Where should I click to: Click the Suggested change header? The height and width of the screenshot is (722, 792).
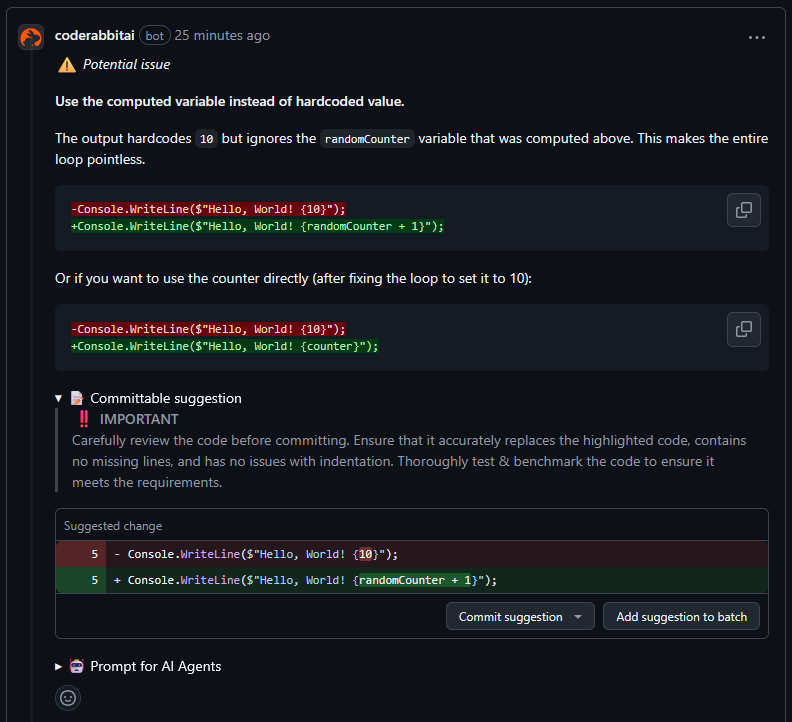tap(113, 526)
